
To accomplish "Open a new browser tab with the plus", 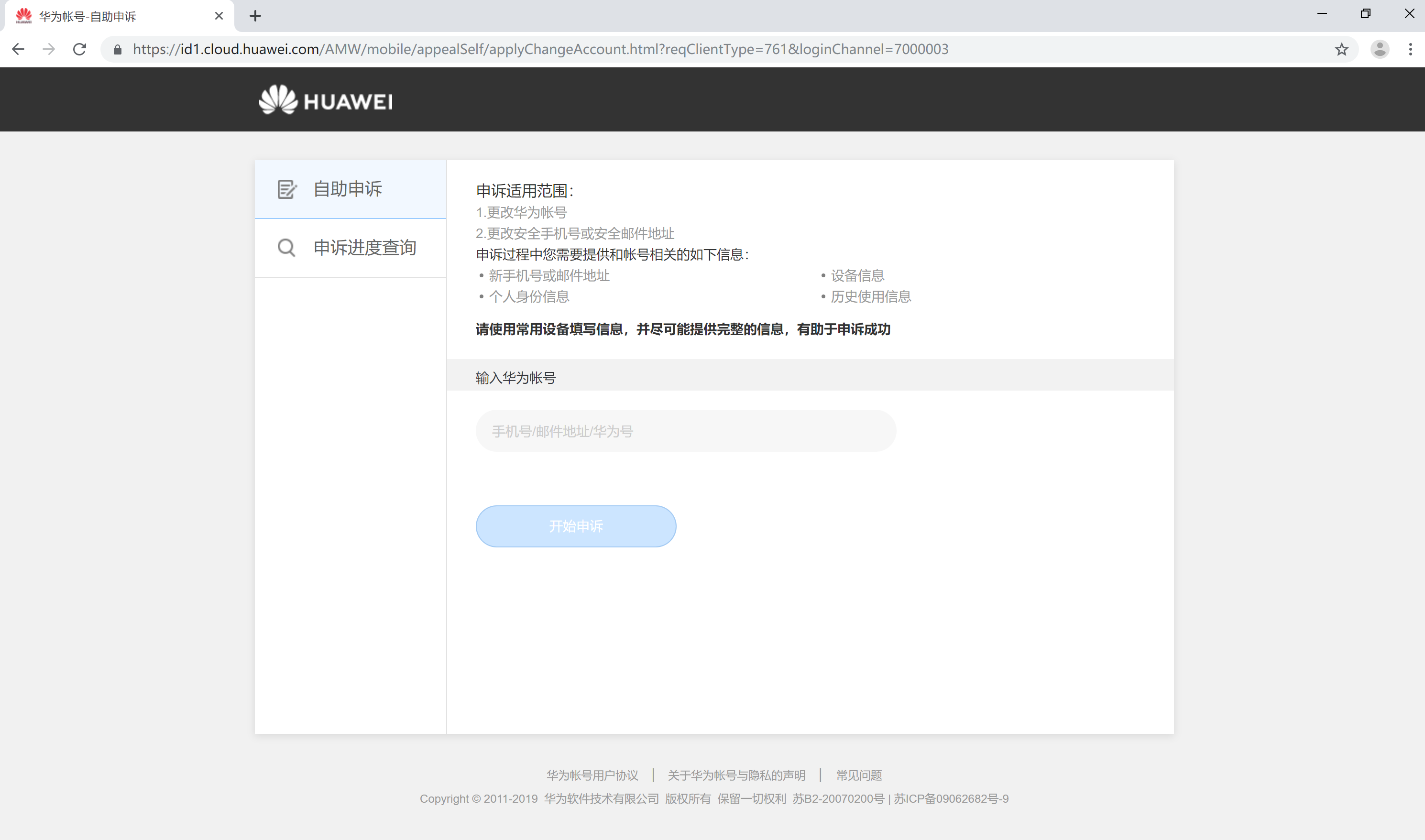I will pyautogui.click(x=255, y=16).
